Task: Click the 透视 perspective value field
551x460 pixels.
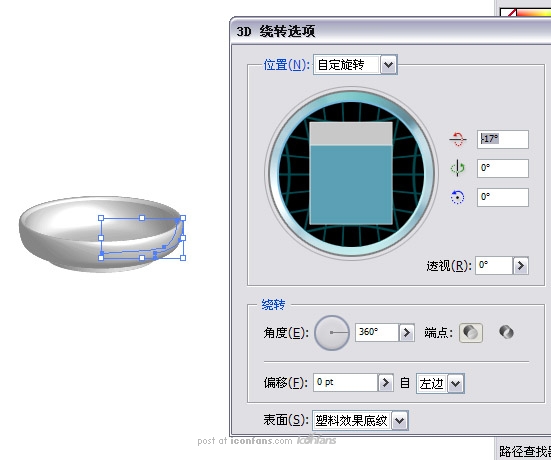Action: (x=494, y=266)
